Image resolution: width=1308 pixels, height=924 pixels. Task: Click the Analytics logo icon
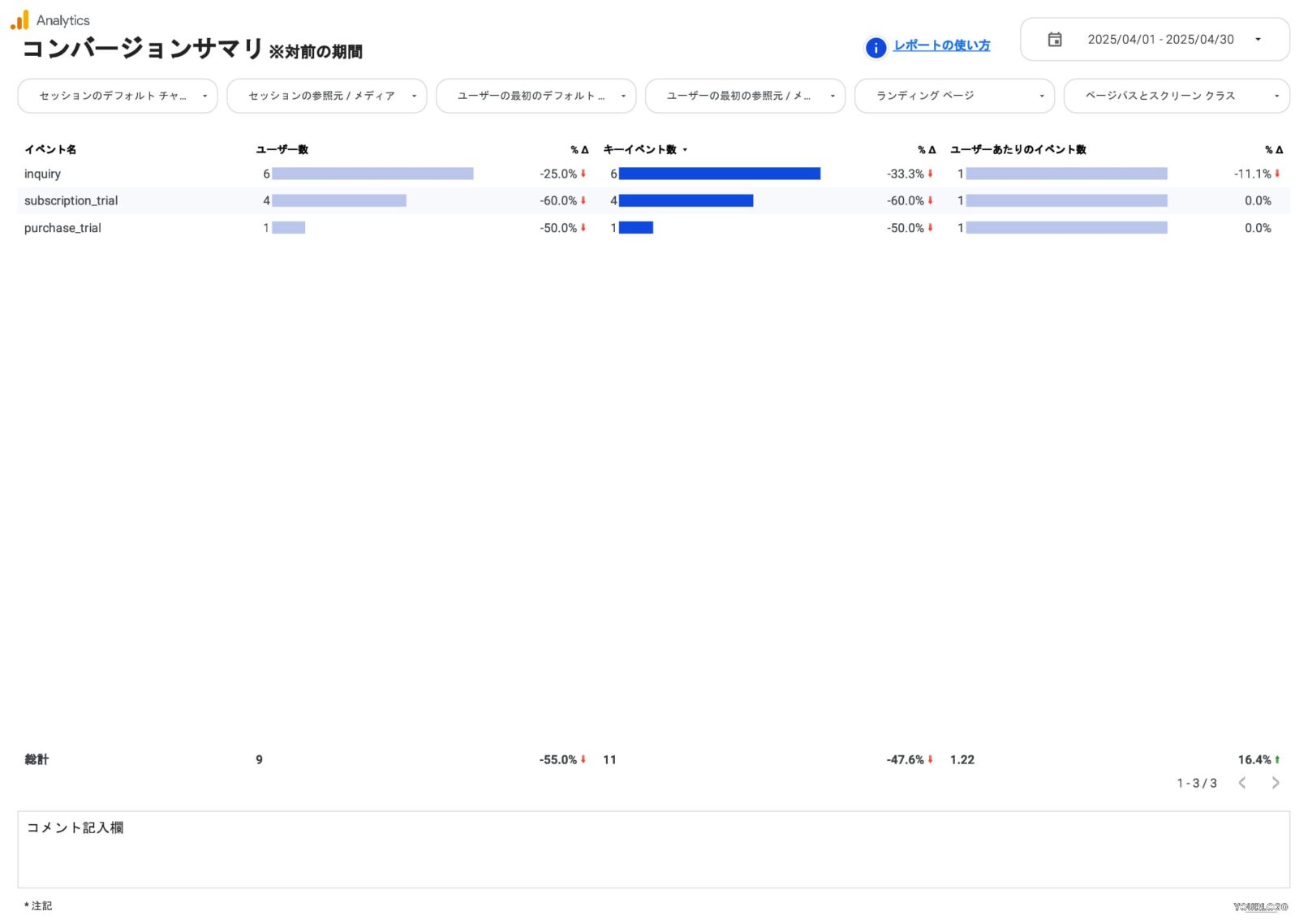19,20
